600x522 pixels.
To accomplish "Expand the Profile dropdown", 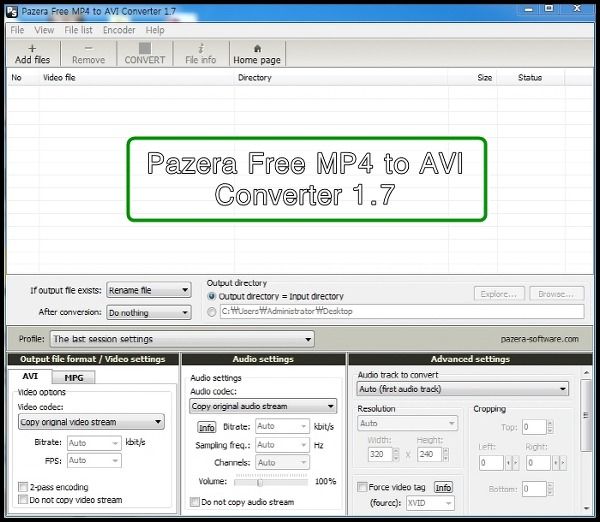I will click(x=182, y=339).
